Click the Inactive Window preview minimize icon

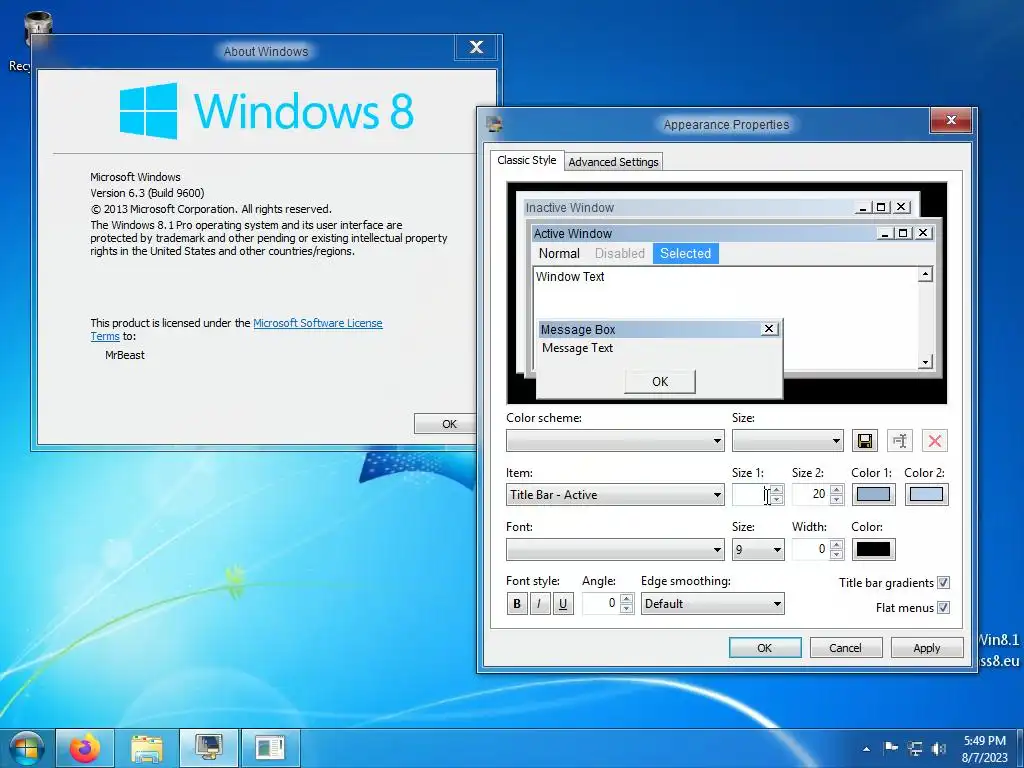[x=863, y=208]
